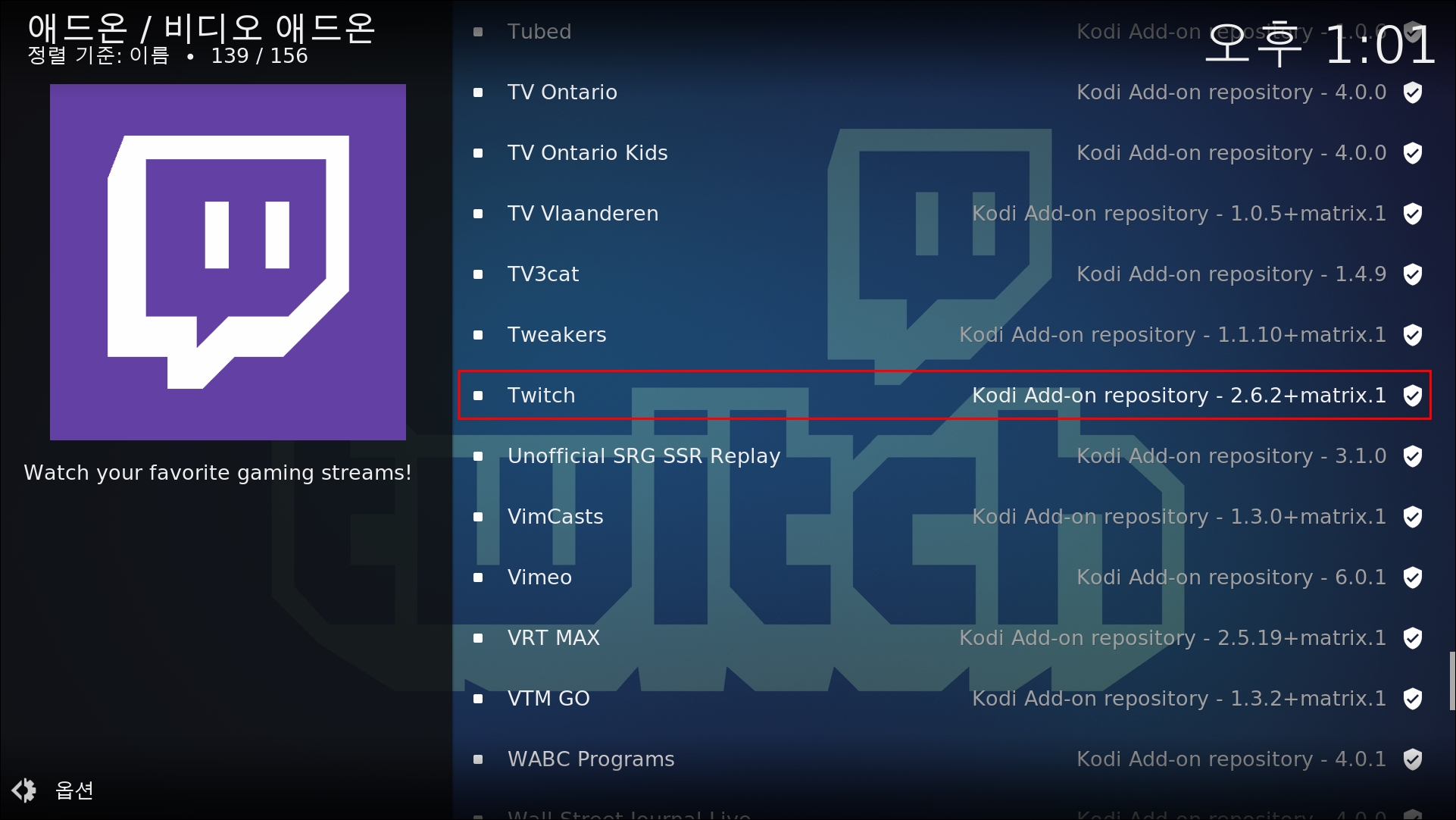Click the options gear icon at bottom left
Viewport: 1456px width, 820px height.
click(24, 790)
